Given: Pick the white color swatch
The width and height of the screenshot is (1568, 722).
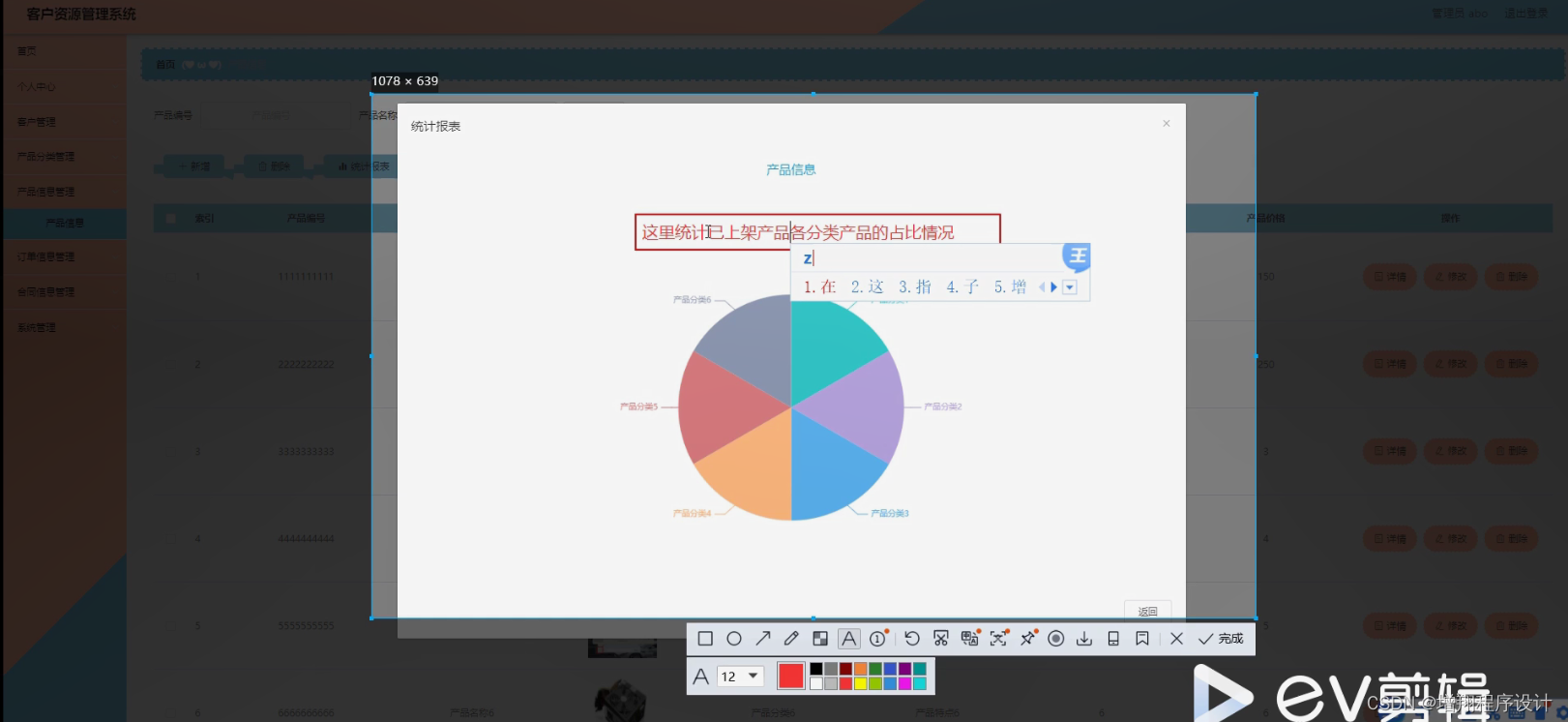Looking at the screenshot, I should coord(816,683).
